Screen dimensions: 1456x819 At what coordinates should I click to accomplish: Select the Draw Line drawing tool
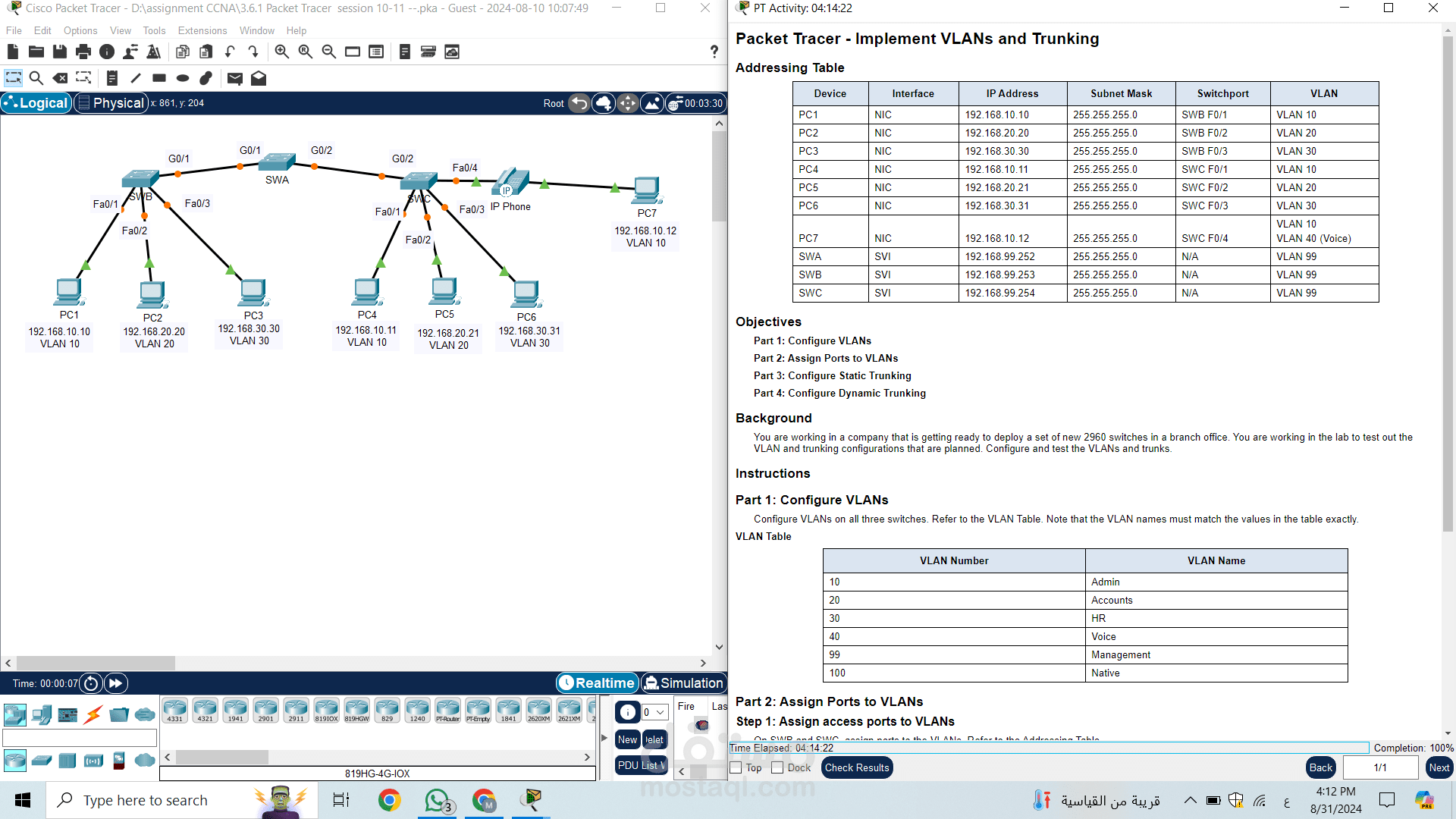(x=136, y=78)
